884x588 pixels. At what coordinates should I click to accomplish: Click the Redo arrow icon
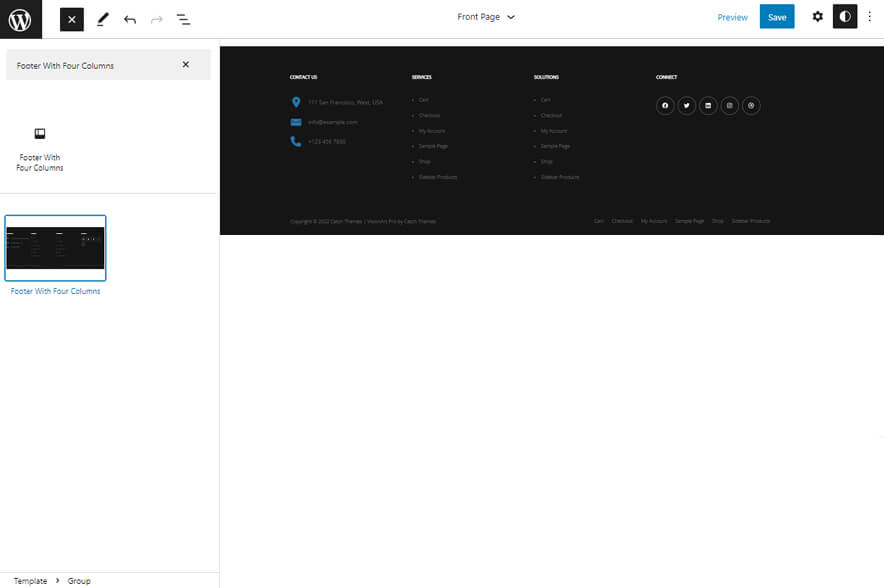click(x=156, y=18)
